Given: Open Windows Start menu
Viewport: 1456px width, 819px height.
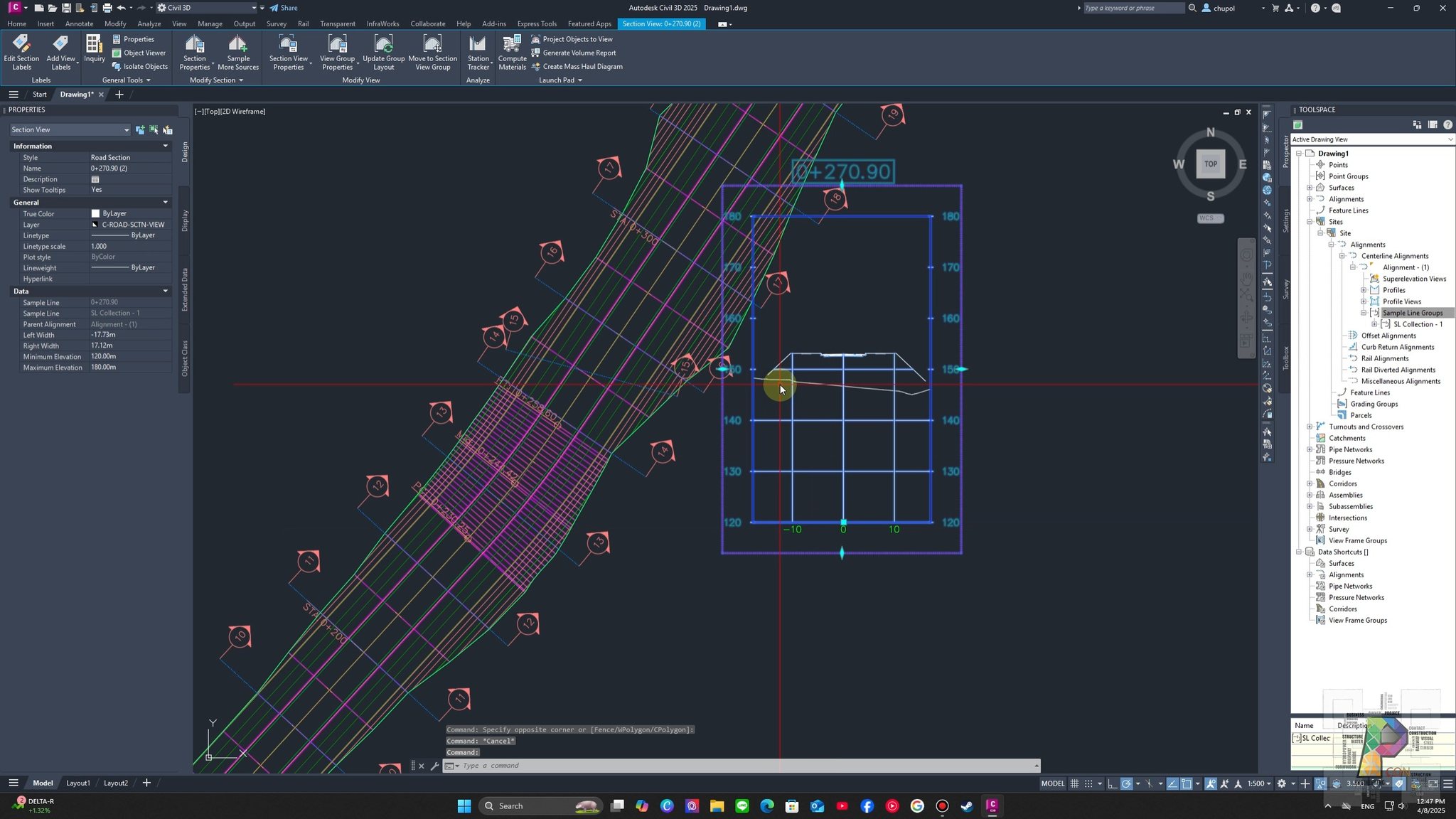Looking at the screenshot, I should pos(464,805).
